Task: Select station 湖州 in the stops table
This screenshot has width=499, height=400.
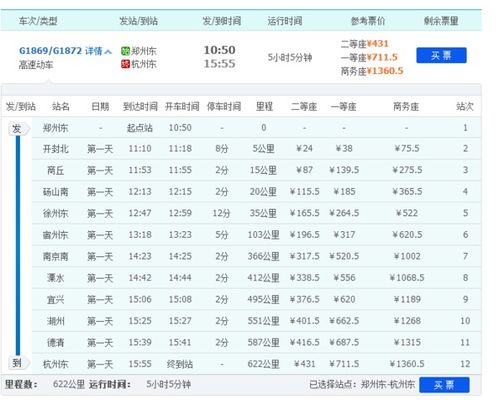Action: [55, 321]
